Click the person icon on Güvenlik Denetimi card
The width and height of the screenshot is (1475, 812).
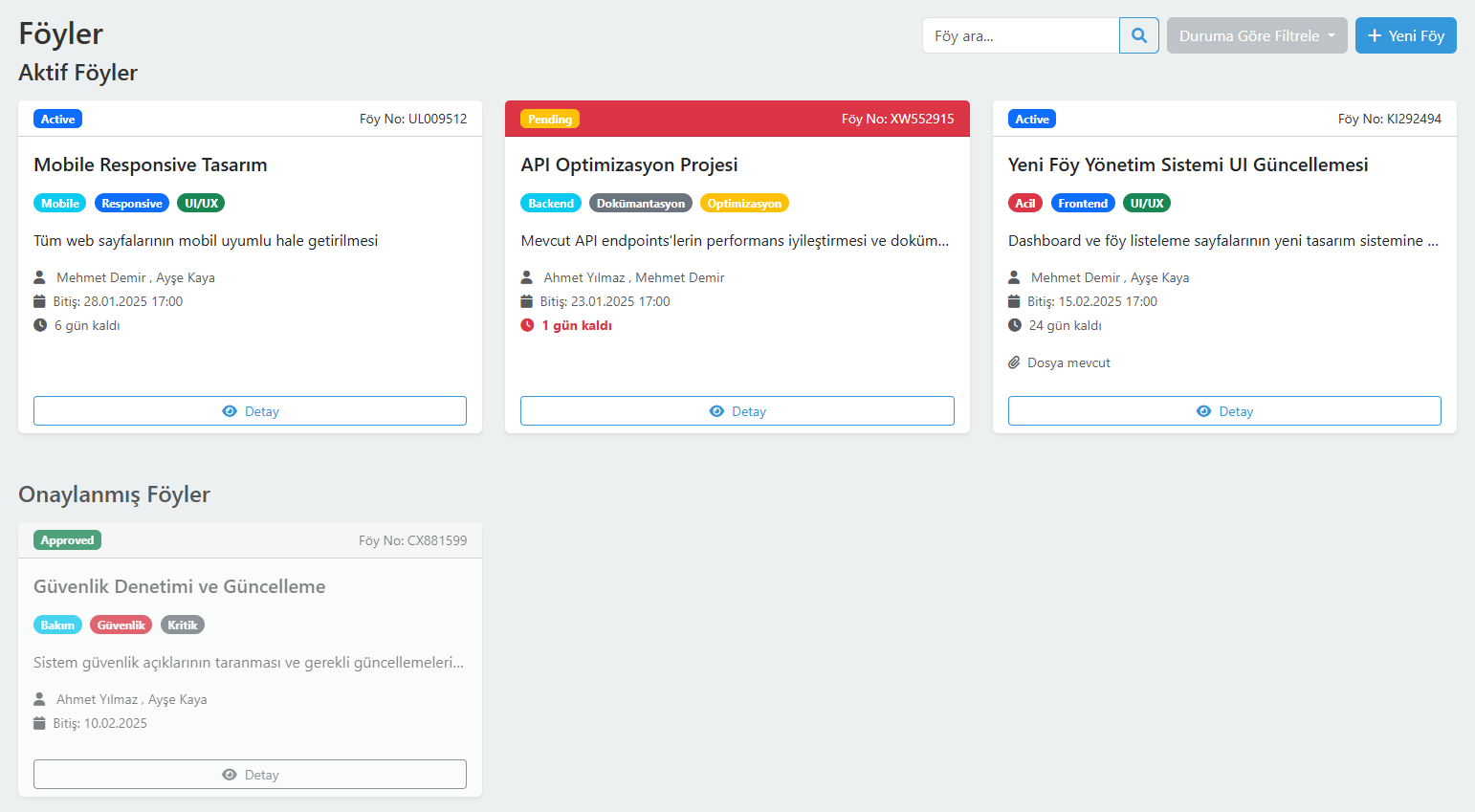39,699
